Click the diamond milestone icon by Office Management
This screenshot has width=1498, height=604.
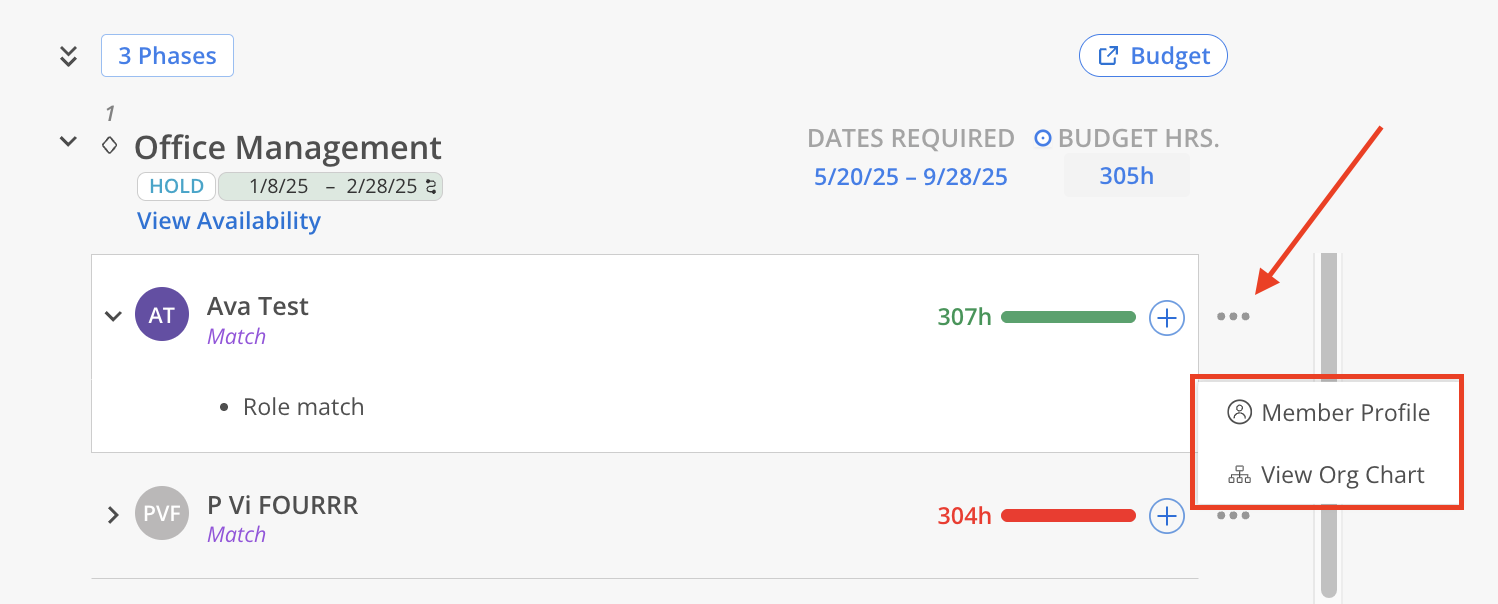point(110,146)
